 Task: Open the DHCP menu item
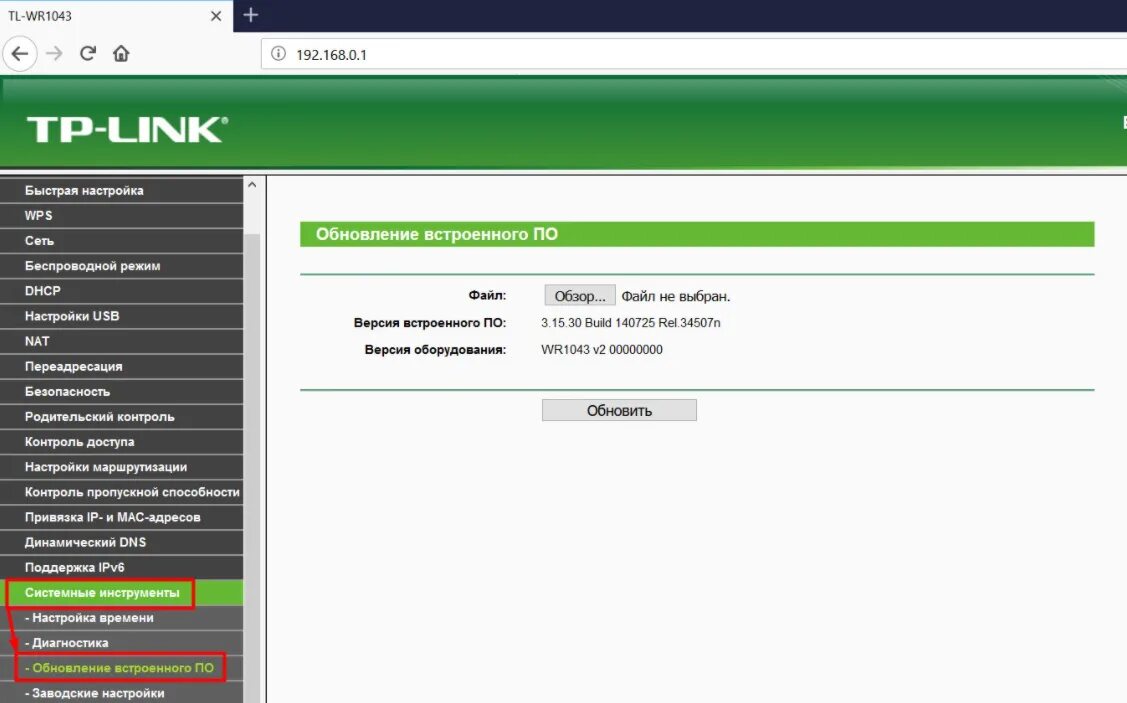coord(121,291)
